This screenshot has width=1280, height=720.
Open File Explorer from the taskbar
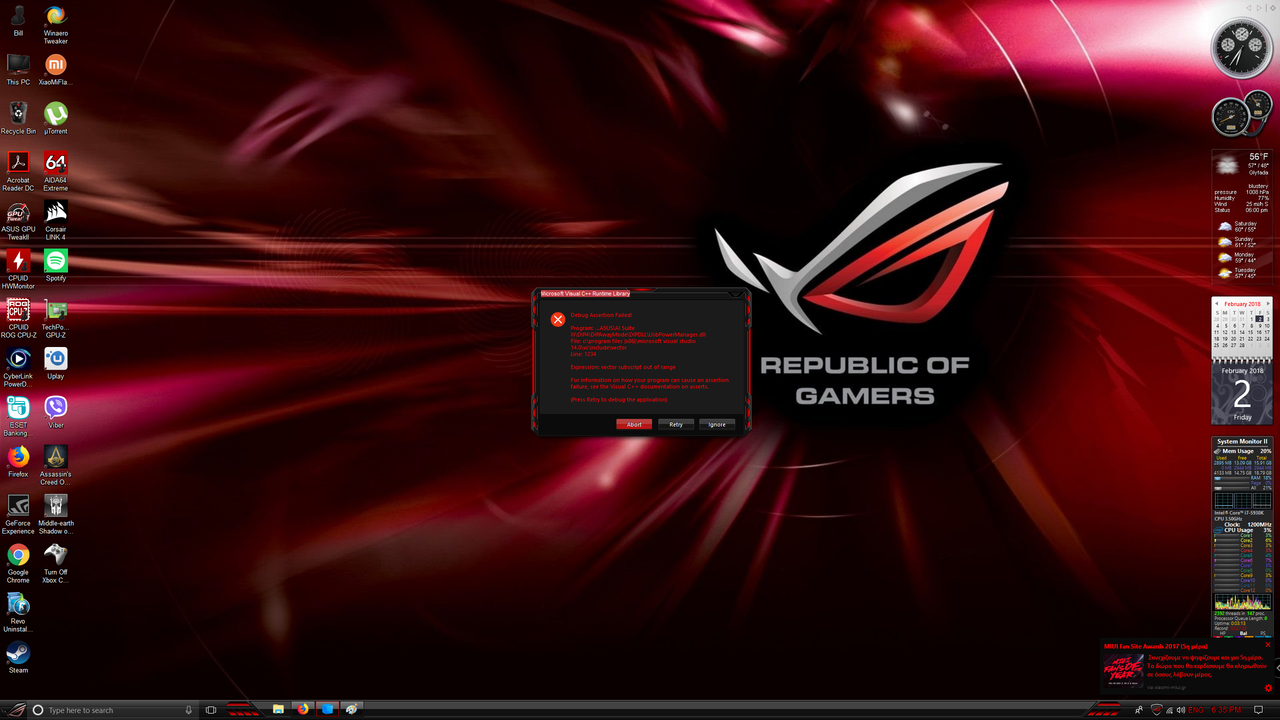point(279,709)
